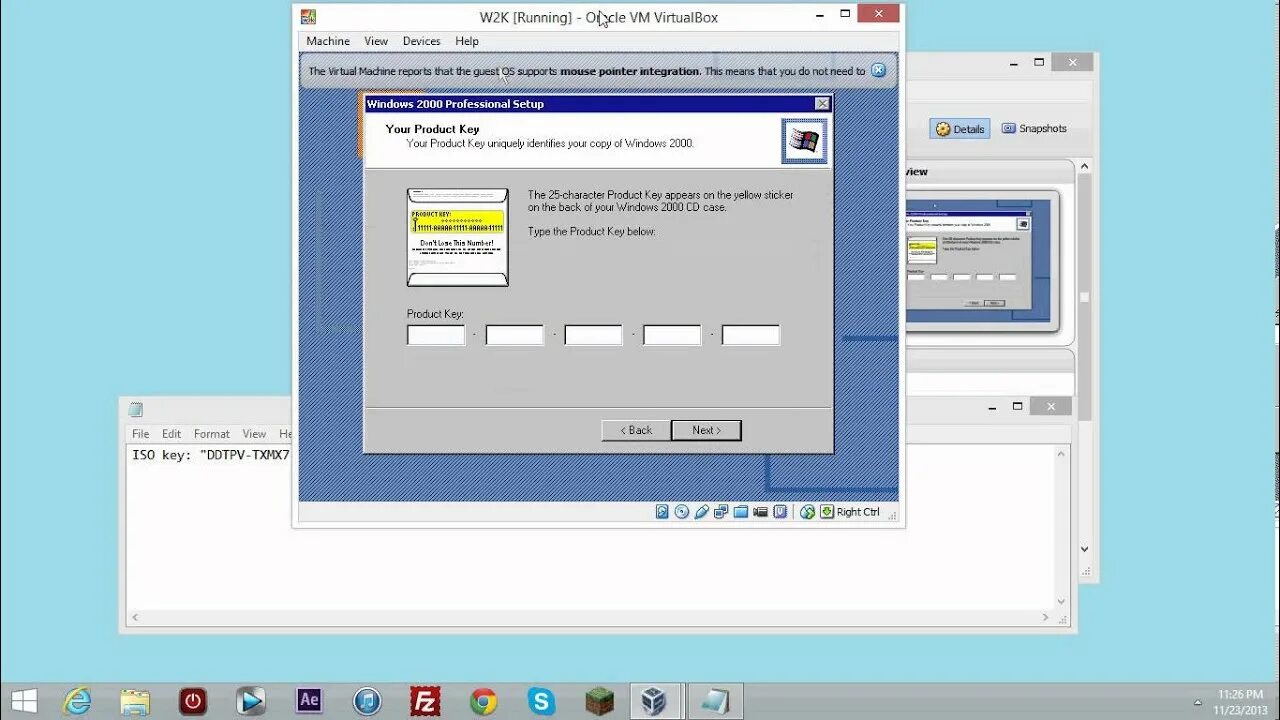Click the hard disk activity icon in VirtualBox status bar
The height and width of the screenshot is (720, 1280).
click(x=662, y=512)
